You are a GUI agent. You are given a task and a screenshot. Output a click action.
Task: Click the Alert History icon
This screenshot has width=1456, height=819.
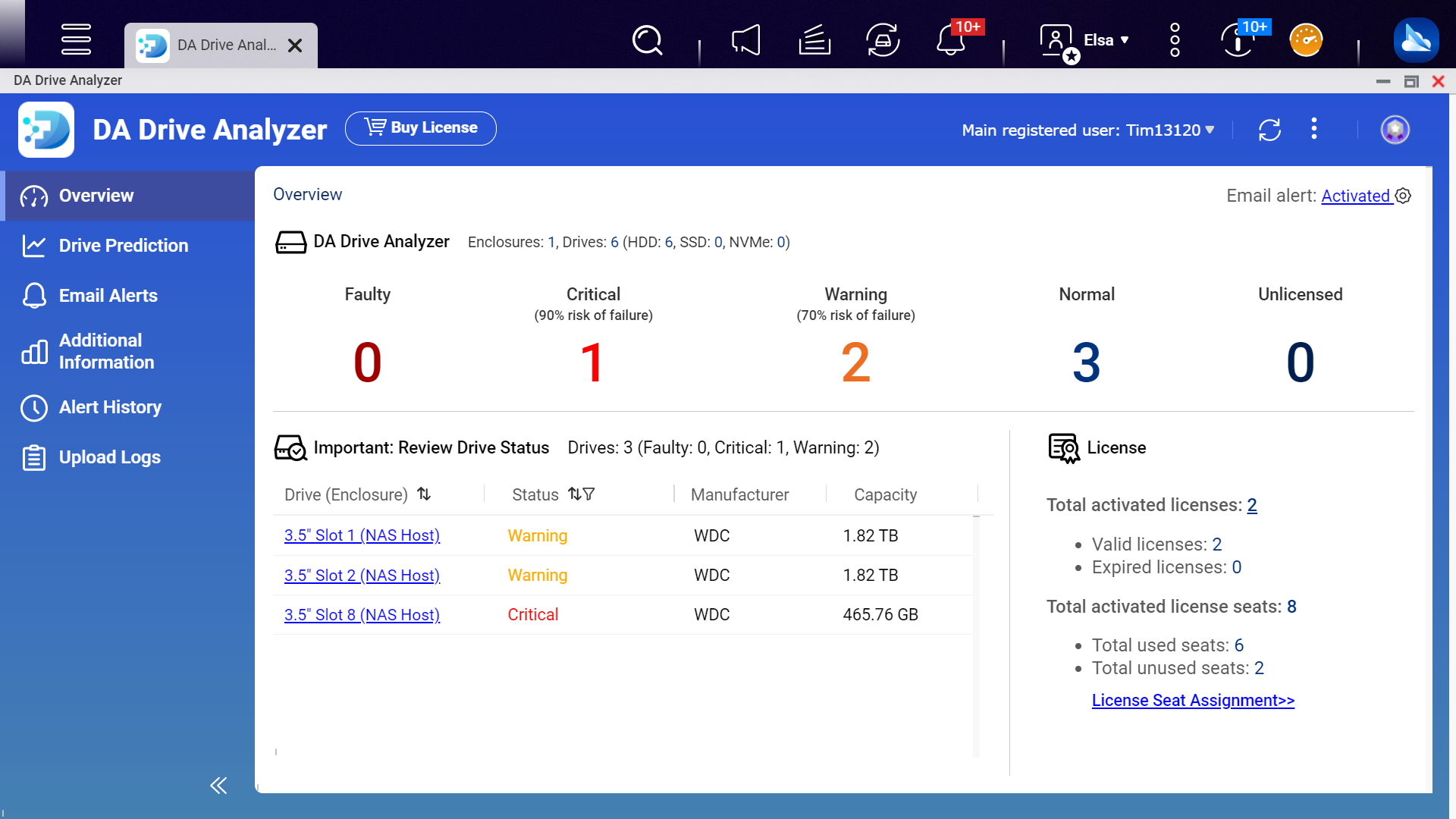pyautogui.click(x=33, y=407)
